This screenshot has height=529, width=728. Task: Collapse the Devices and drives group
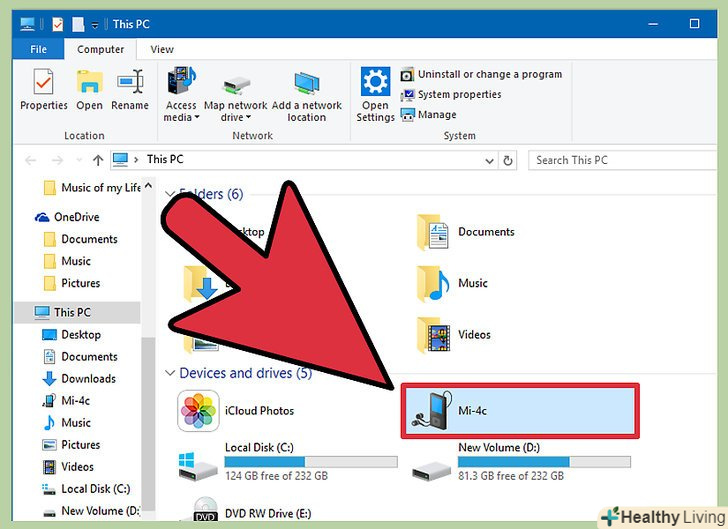(170, 373)
